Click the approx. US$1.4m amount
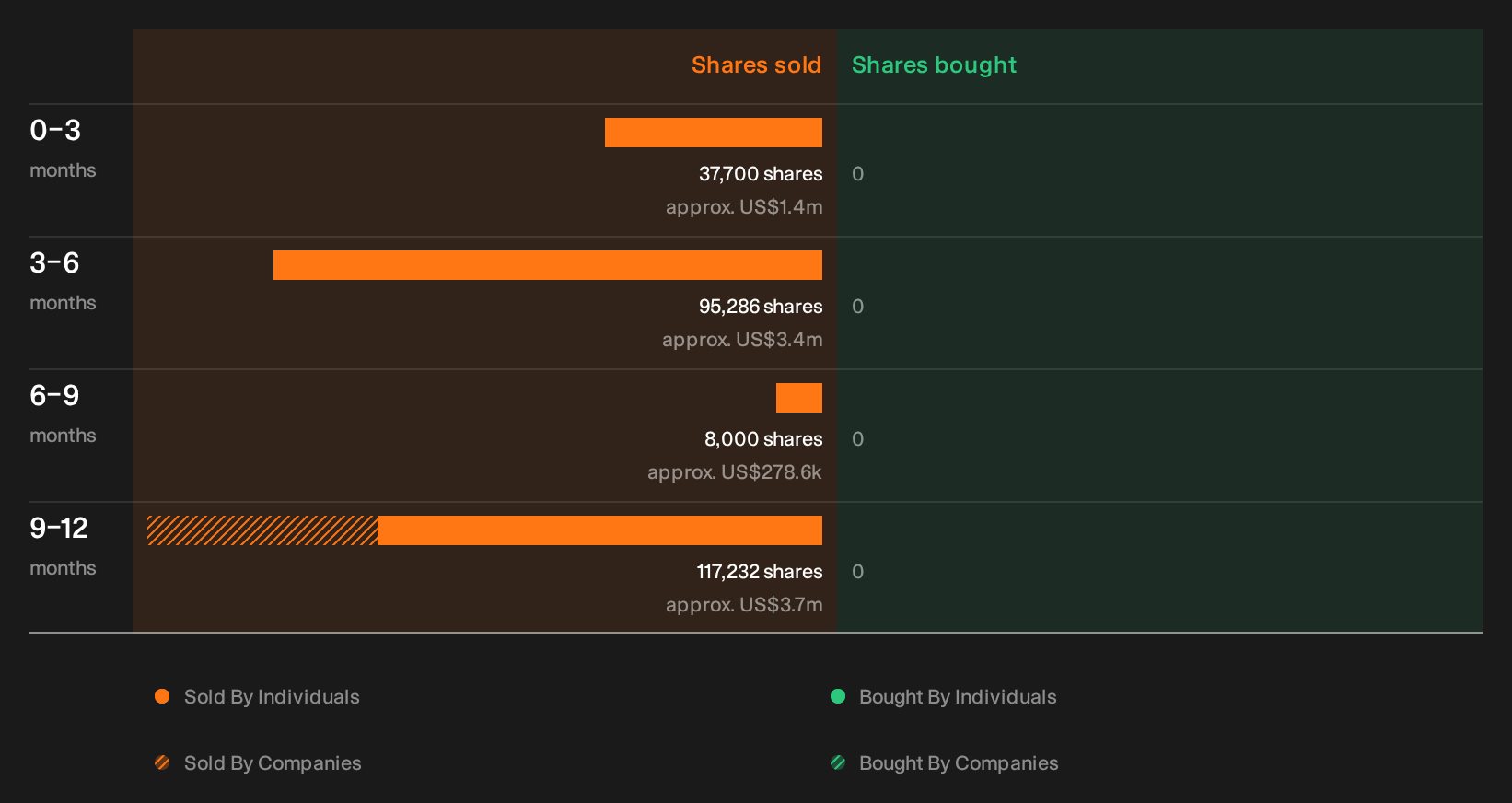The height and width of the screenshot is (803, 1512). pyautogui.click(x=744, y=207)
